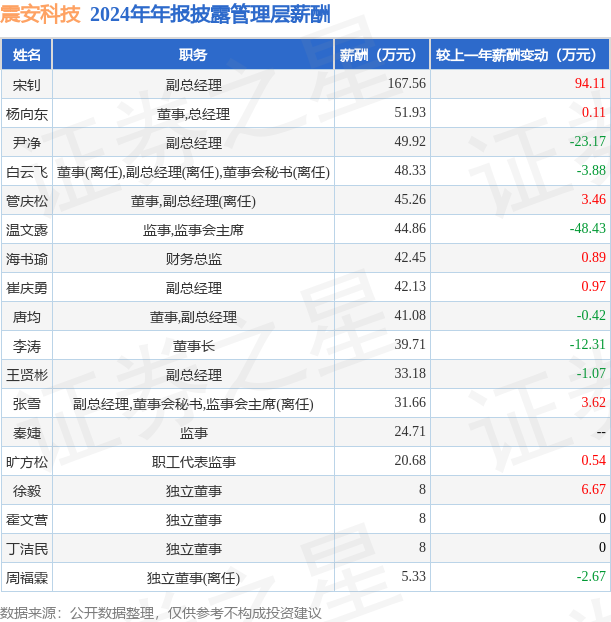Select the change value 3.46
611x622 pixels.
pos(594,199)
